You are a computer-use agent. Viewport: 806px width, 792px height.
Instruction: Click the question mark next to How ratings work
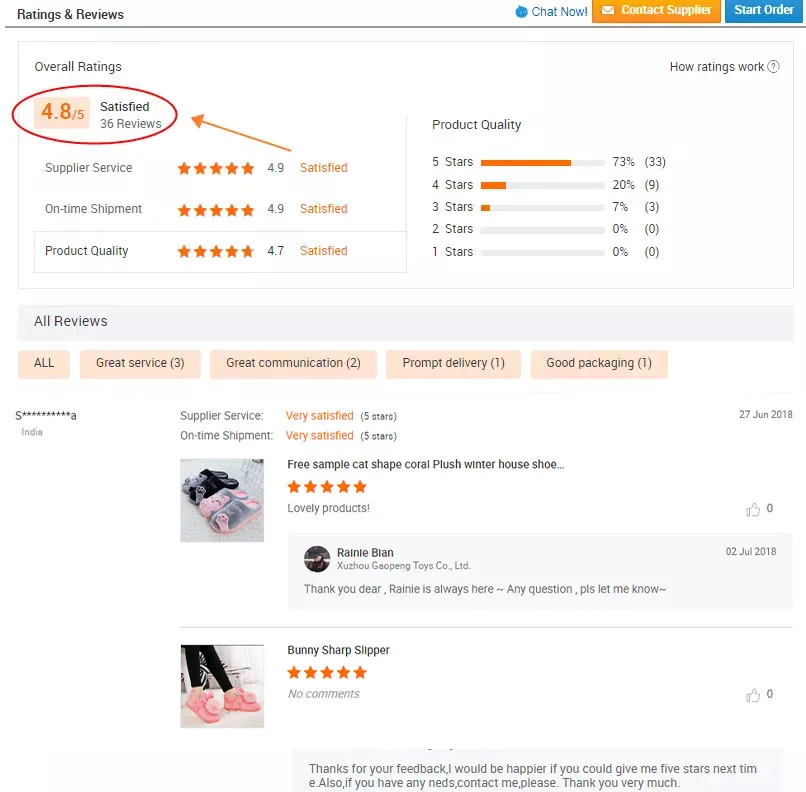pyautogui.click(x=773, y=67)
